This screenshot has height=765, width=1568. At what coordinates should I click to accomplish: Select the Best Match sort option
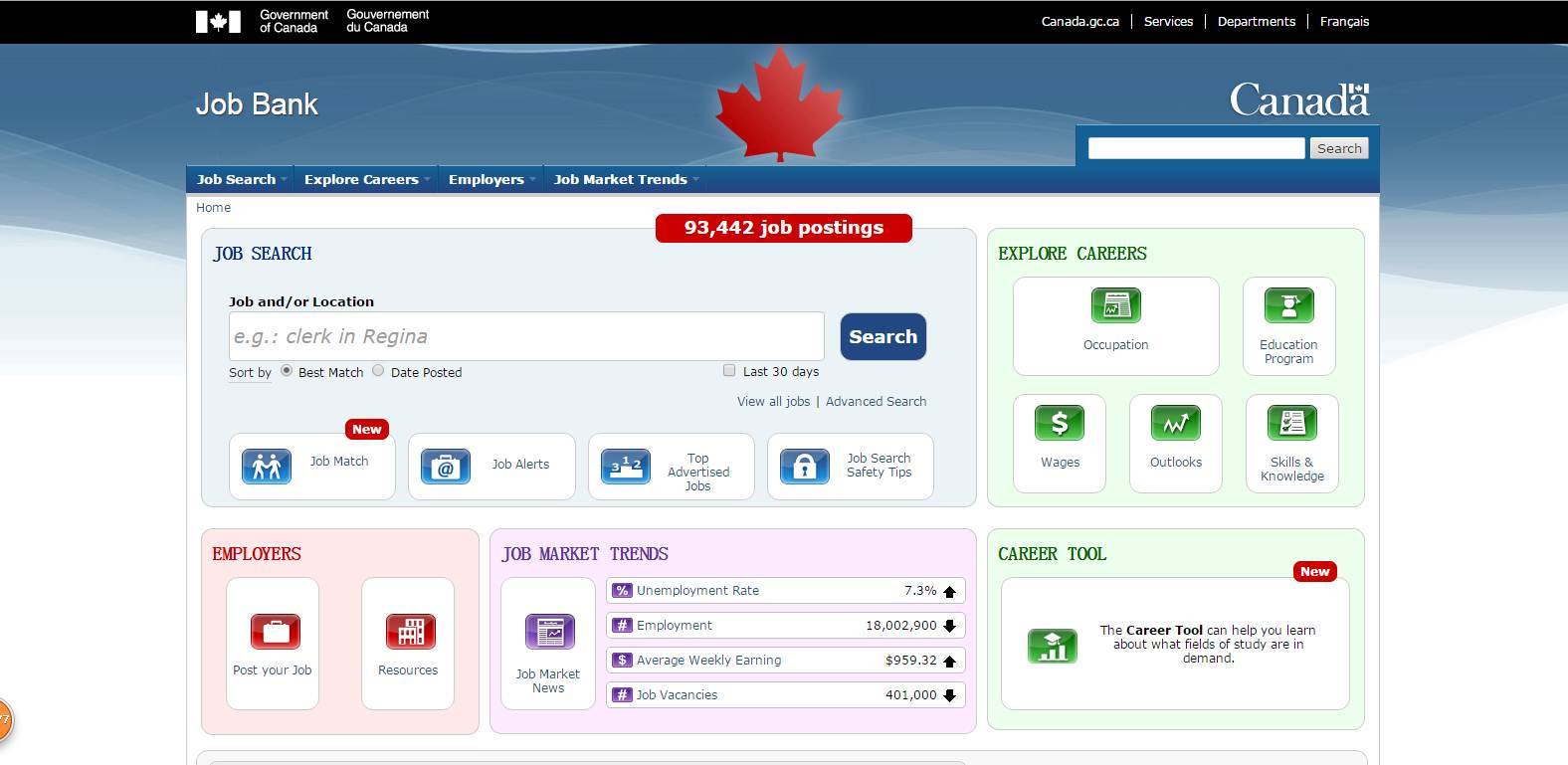tap(287, 370)
